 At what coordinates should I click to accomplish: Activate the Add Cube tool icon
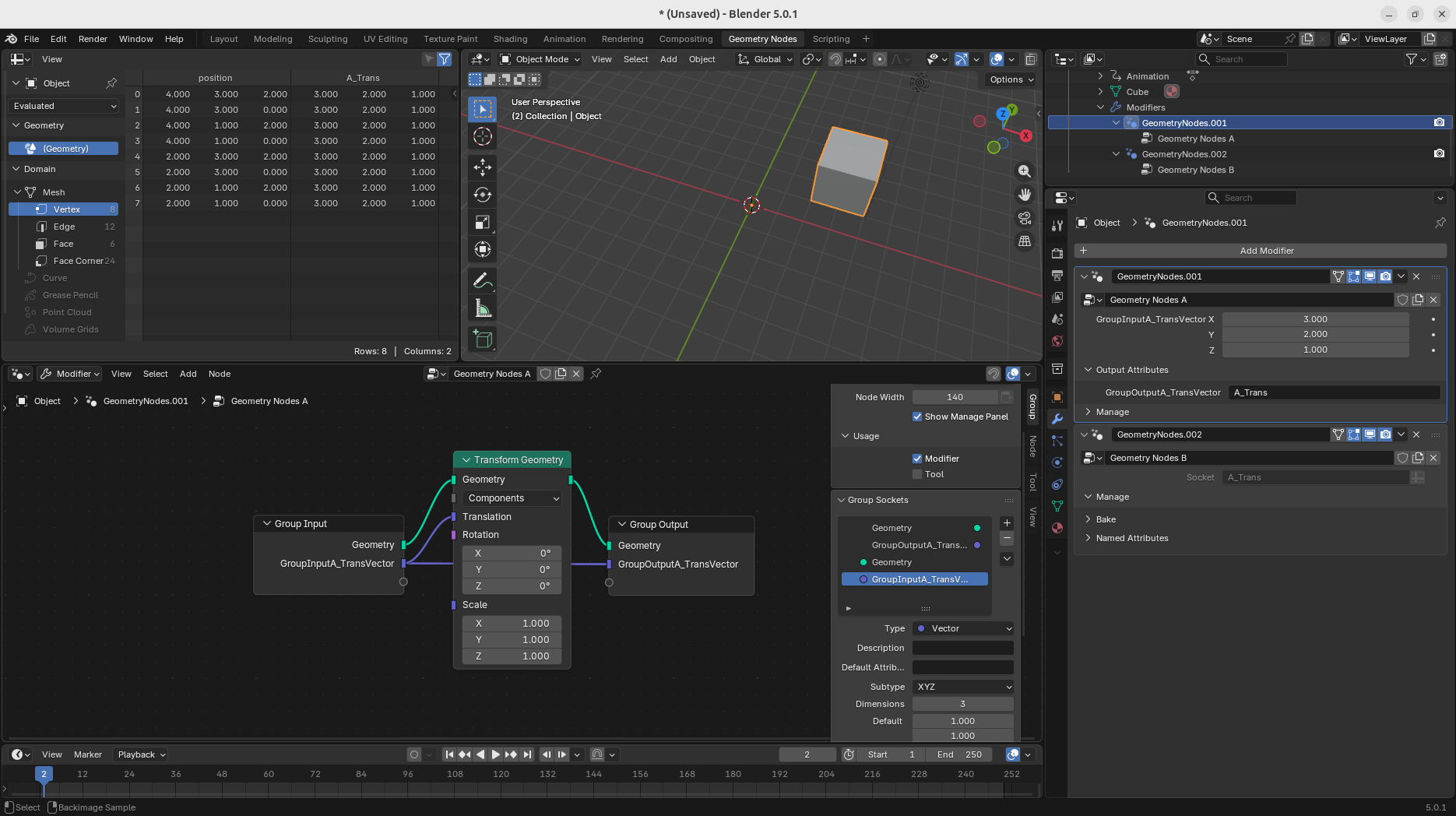[x=483, y=339]
